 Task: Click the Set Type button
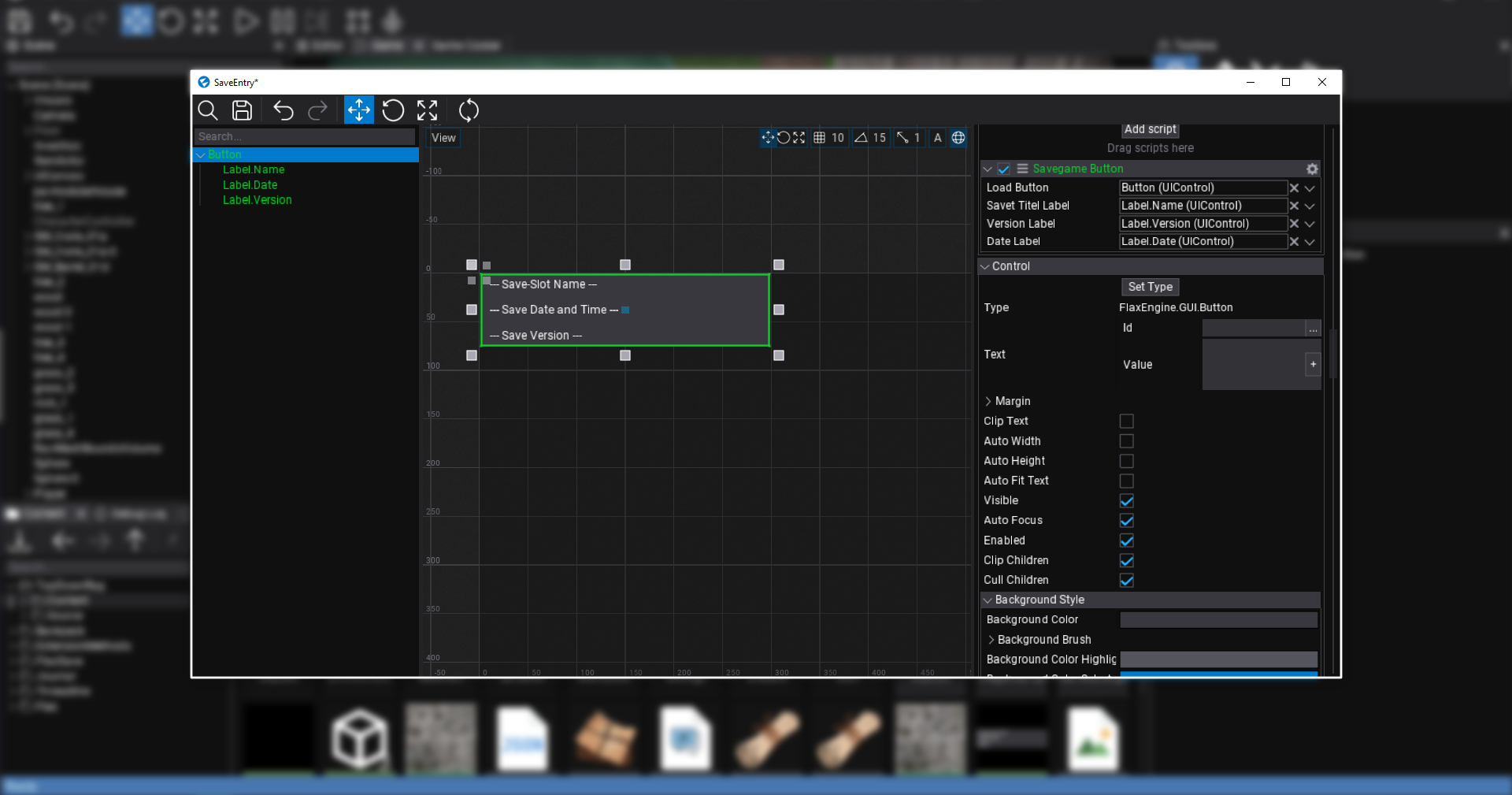pyautogui.click(x=1150, y=287)
